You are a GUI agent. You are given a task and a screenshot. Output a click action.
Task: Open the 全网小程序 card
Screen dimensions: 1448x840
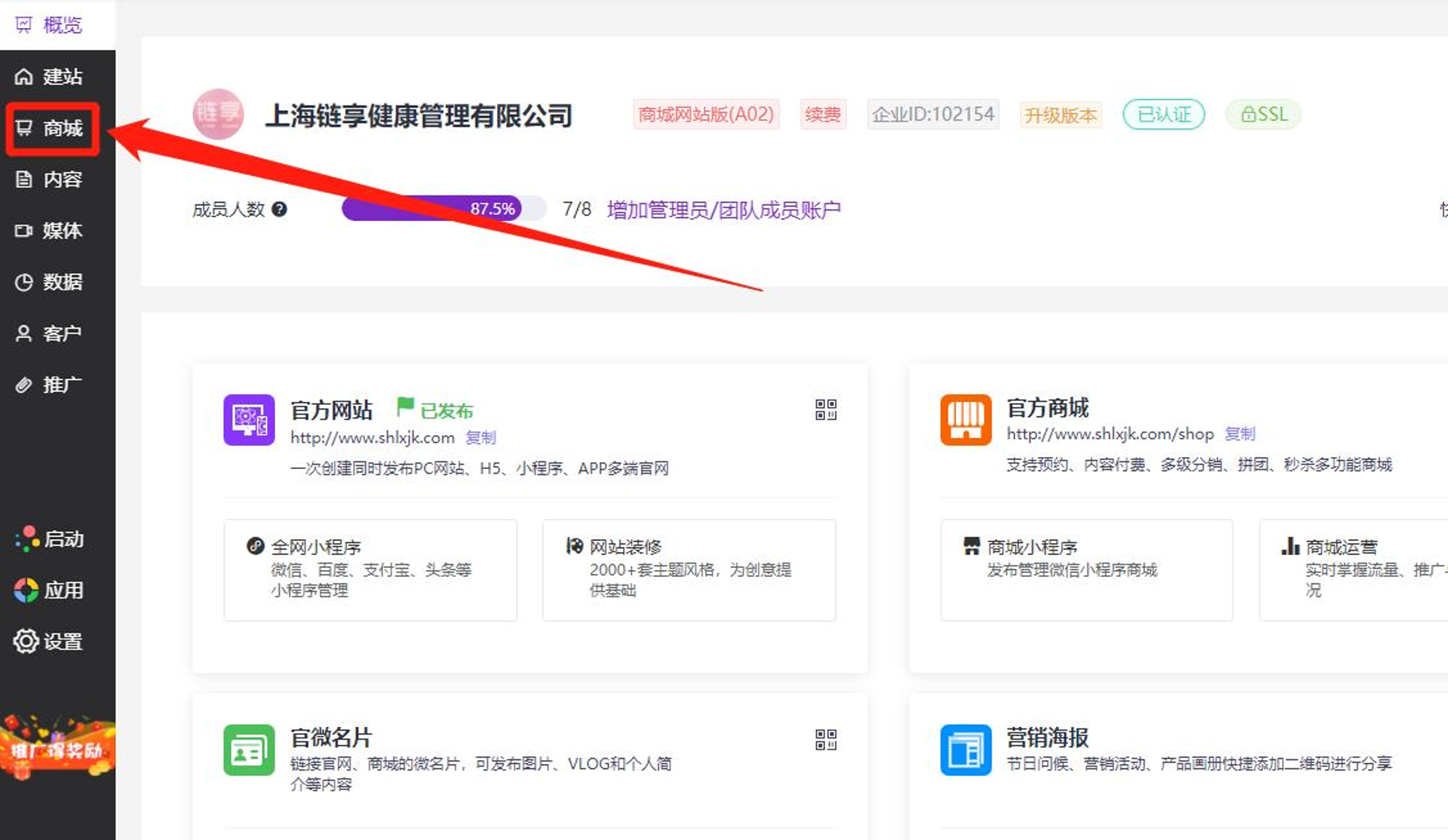click(x=370, y=570)
